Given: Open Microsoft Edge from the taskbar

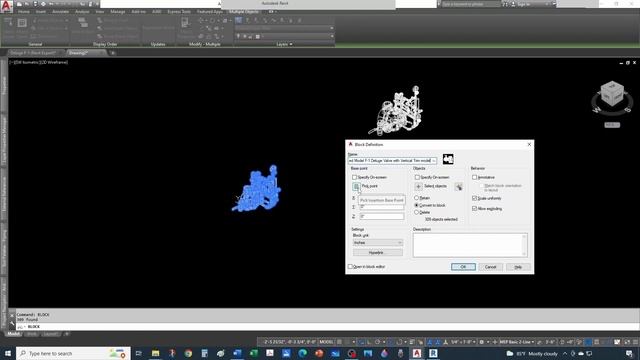Looking at the screenshot, I should pos(302,353).
